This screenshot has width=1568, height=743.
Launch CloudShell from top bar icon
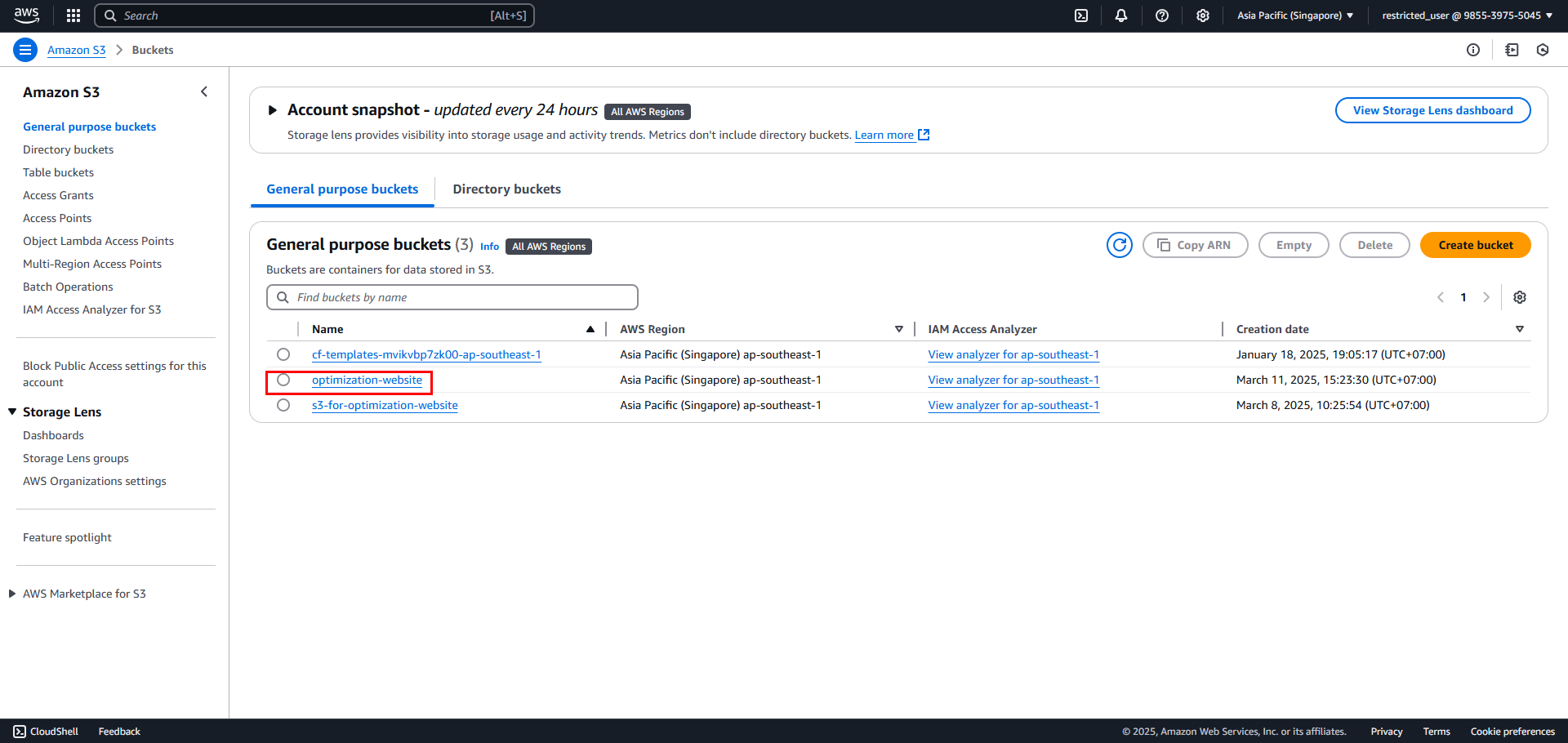point(1081,16)
